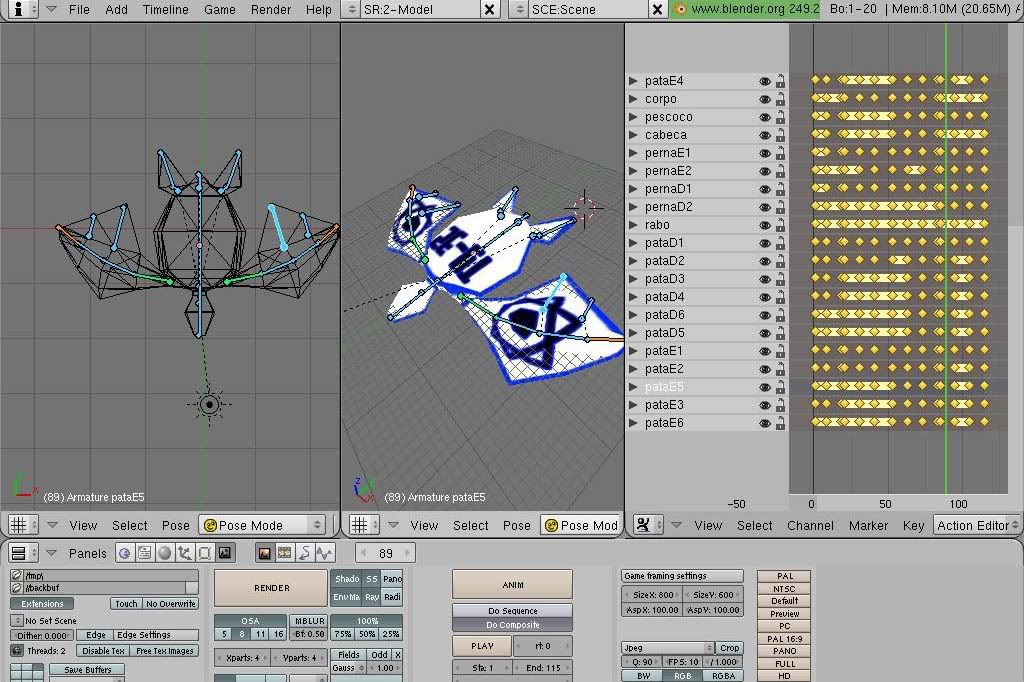
Task: Delete the SCE:Scene entry with X
Action: pos(657,9)
